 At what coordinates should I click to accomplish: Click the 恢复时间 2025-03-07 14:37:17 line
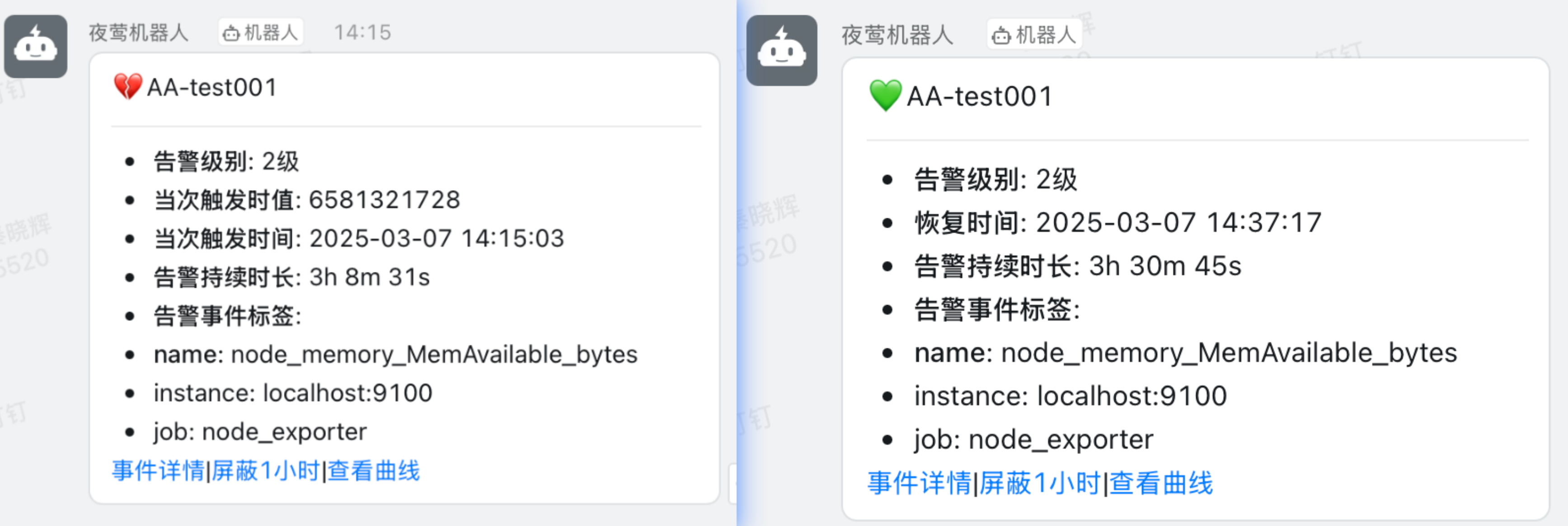pos(1117,223)
